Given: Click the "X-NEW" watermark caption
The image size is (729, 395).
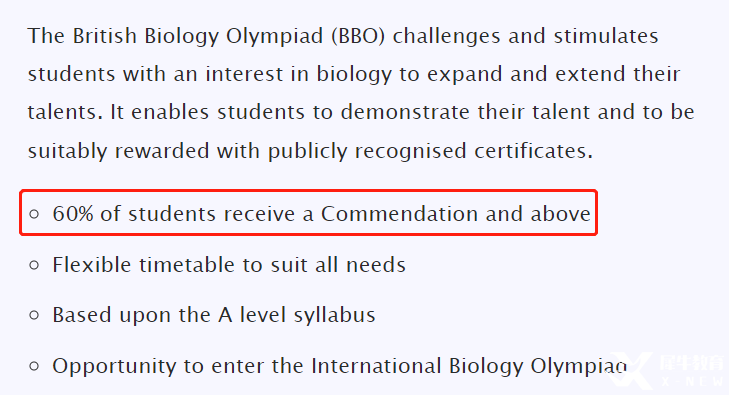Looking at the screenshot, I should (692, 382).
